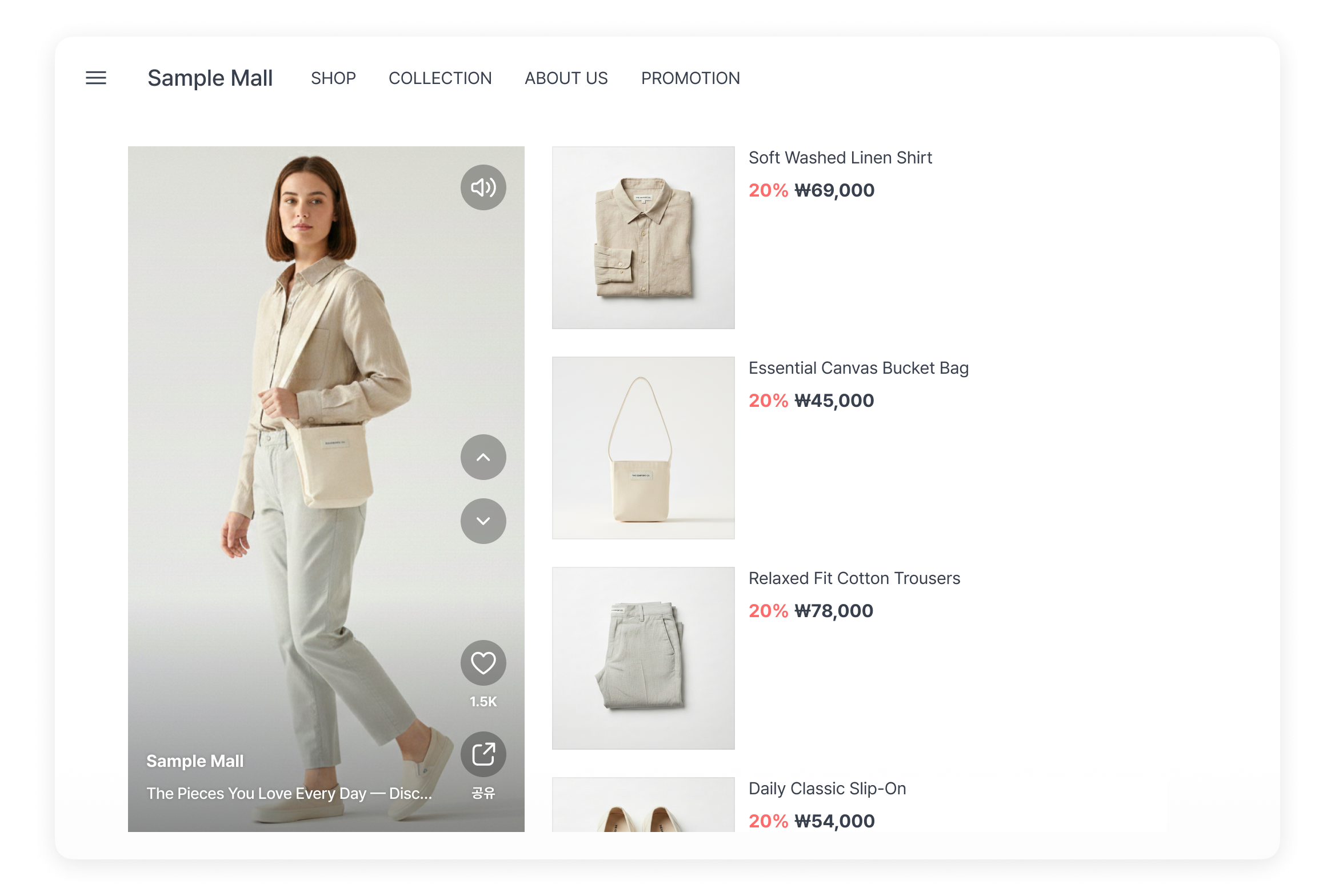Open the SHOP menu
Image resolution: width=1335 pixels, height=896 pixels.
(334, 78)
